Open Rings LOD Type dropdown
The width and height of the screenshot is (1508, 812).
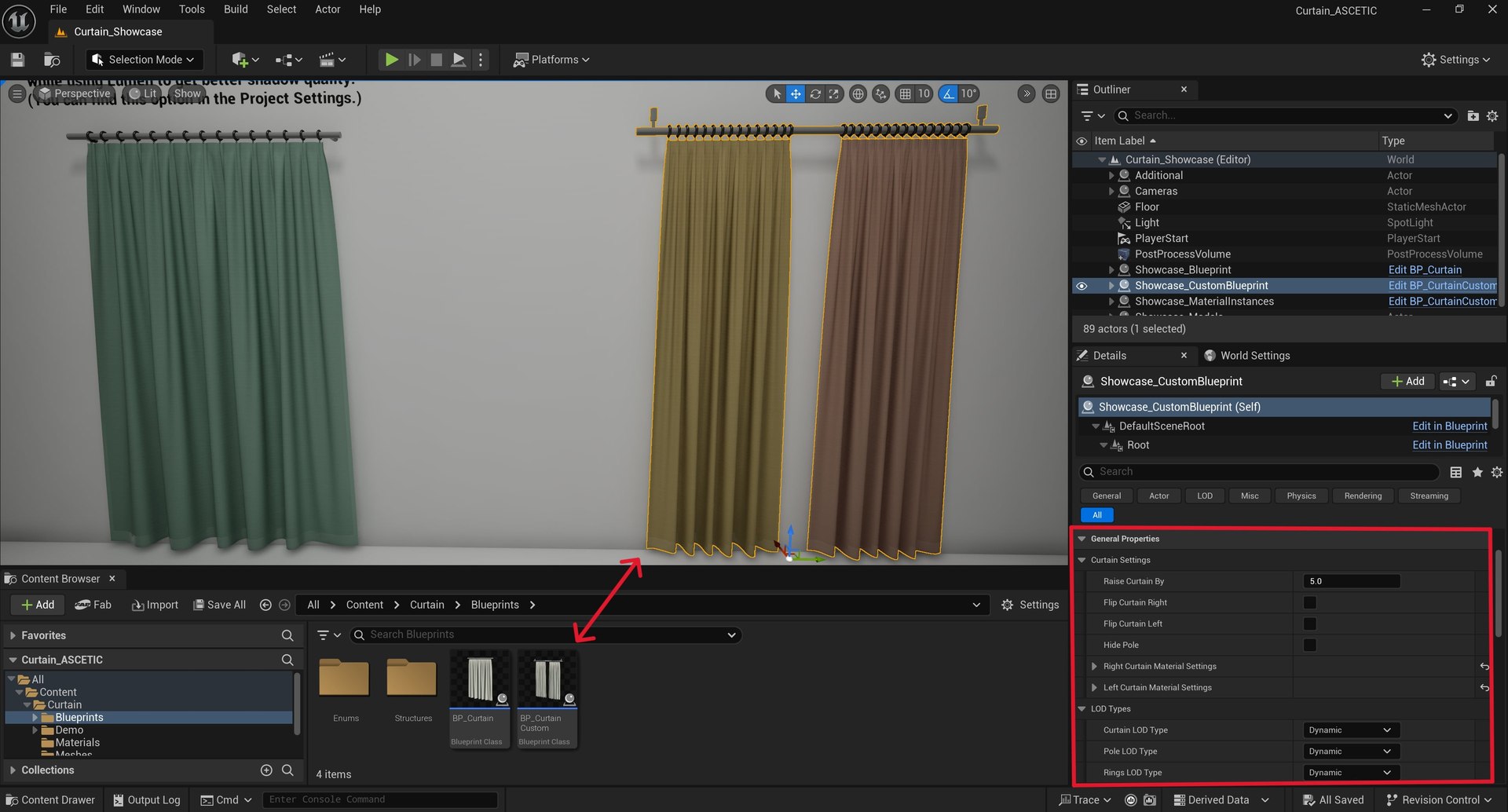(1351, 773)
